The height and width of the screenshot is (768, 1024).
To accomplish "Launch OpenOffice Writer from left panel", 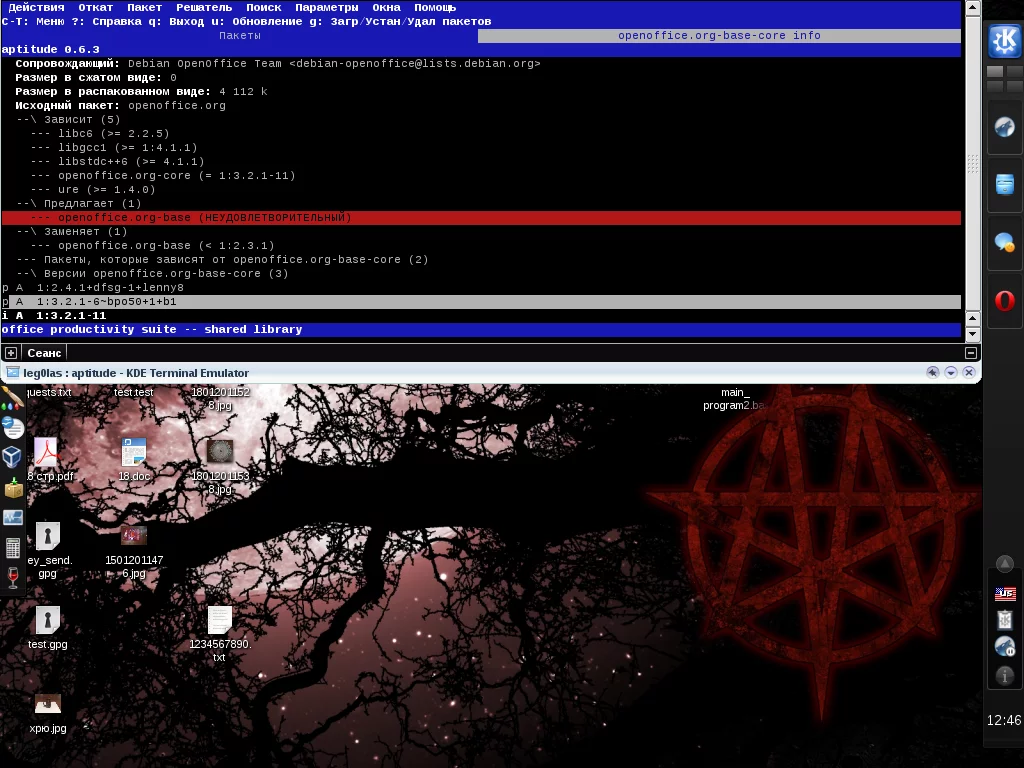I will point(12,428).
